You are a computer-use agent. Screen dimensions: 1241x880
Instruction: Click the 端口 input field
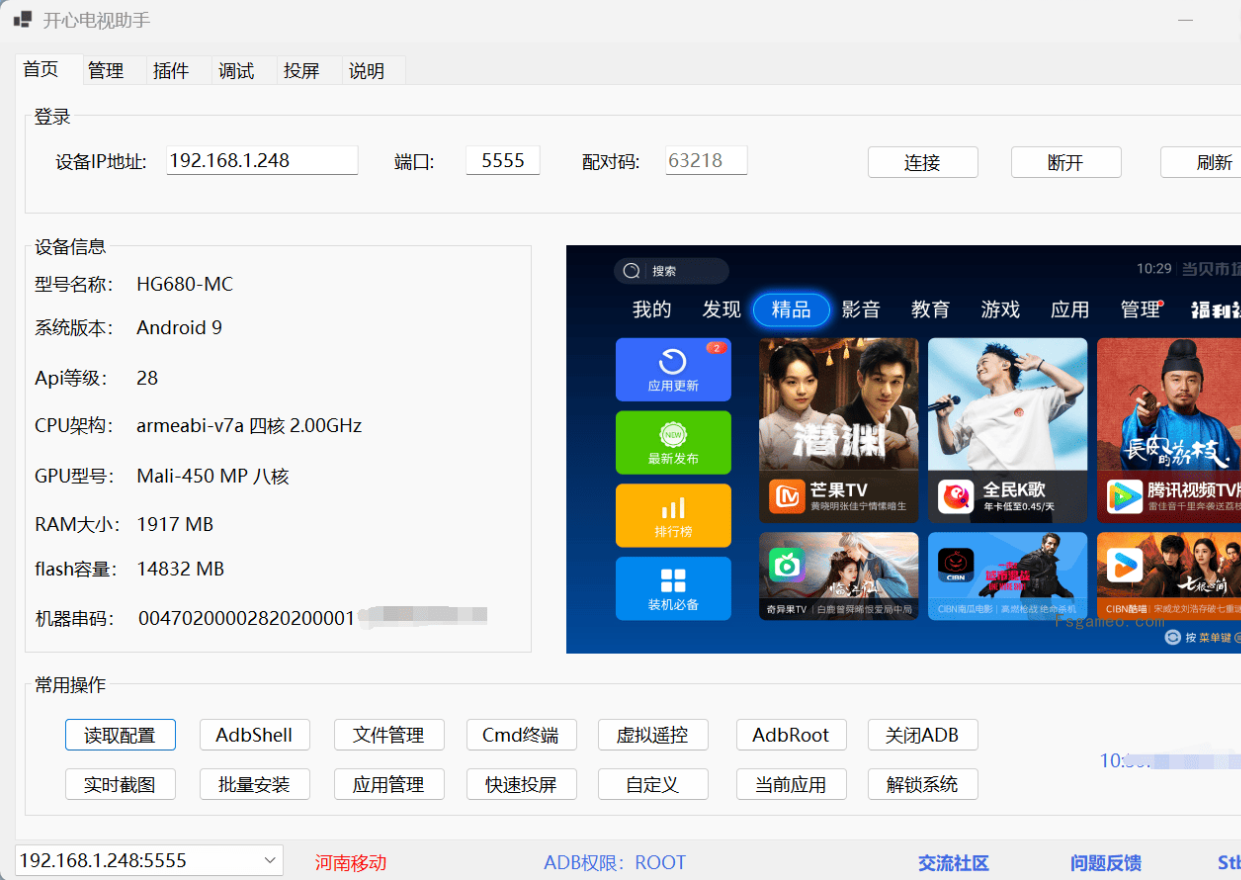coord(503,160)
